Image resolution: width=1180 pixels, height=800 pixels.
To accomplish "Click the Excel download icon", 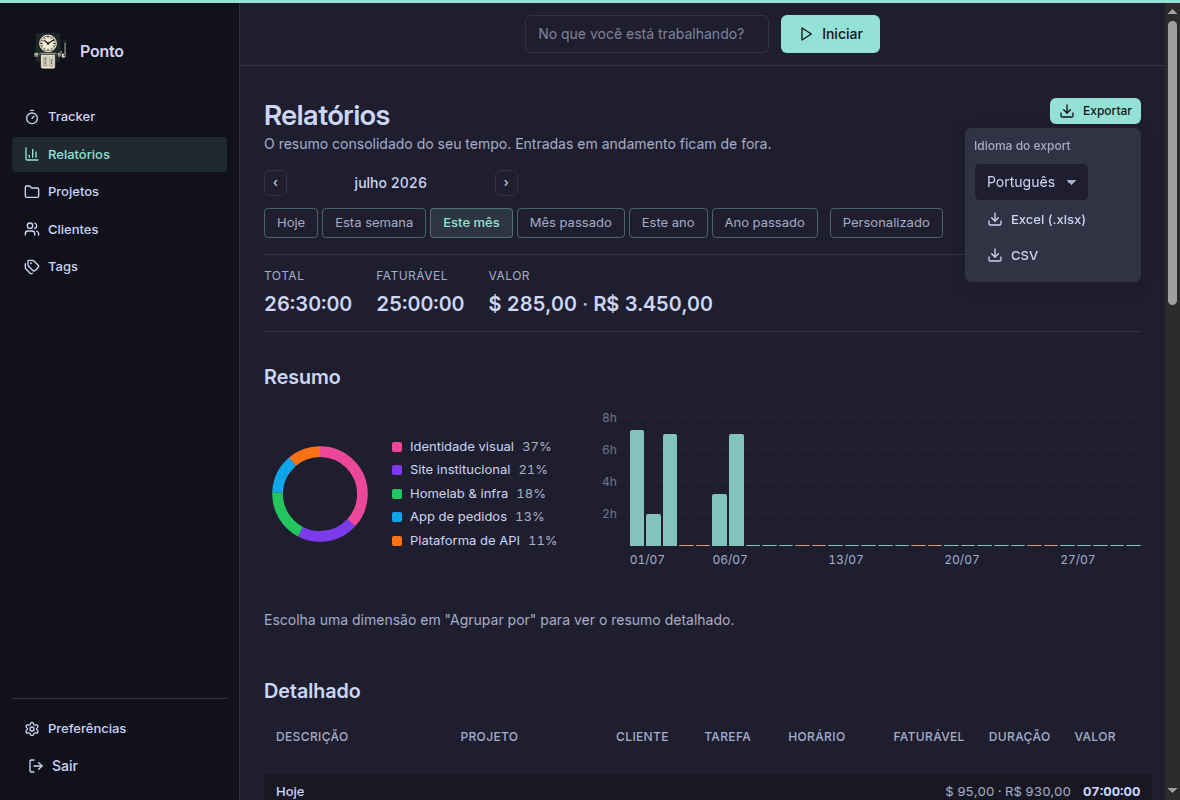I will pos(995,219).
